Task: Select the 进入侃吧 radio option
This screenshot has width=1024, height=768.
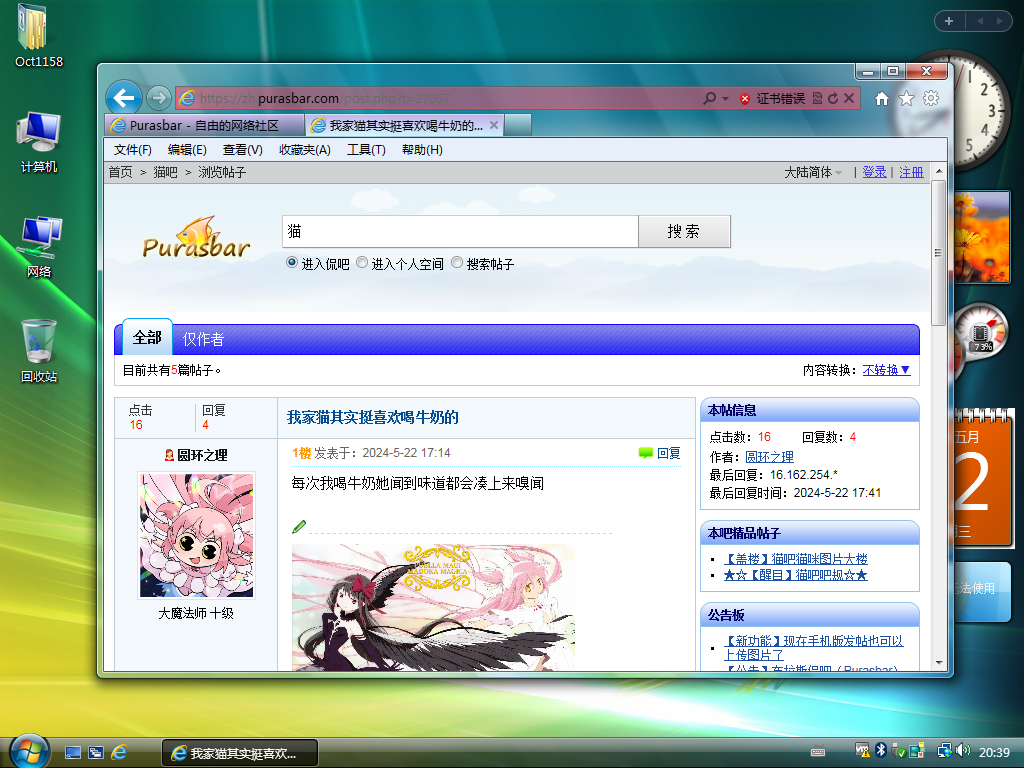Action: coord(292,263)
